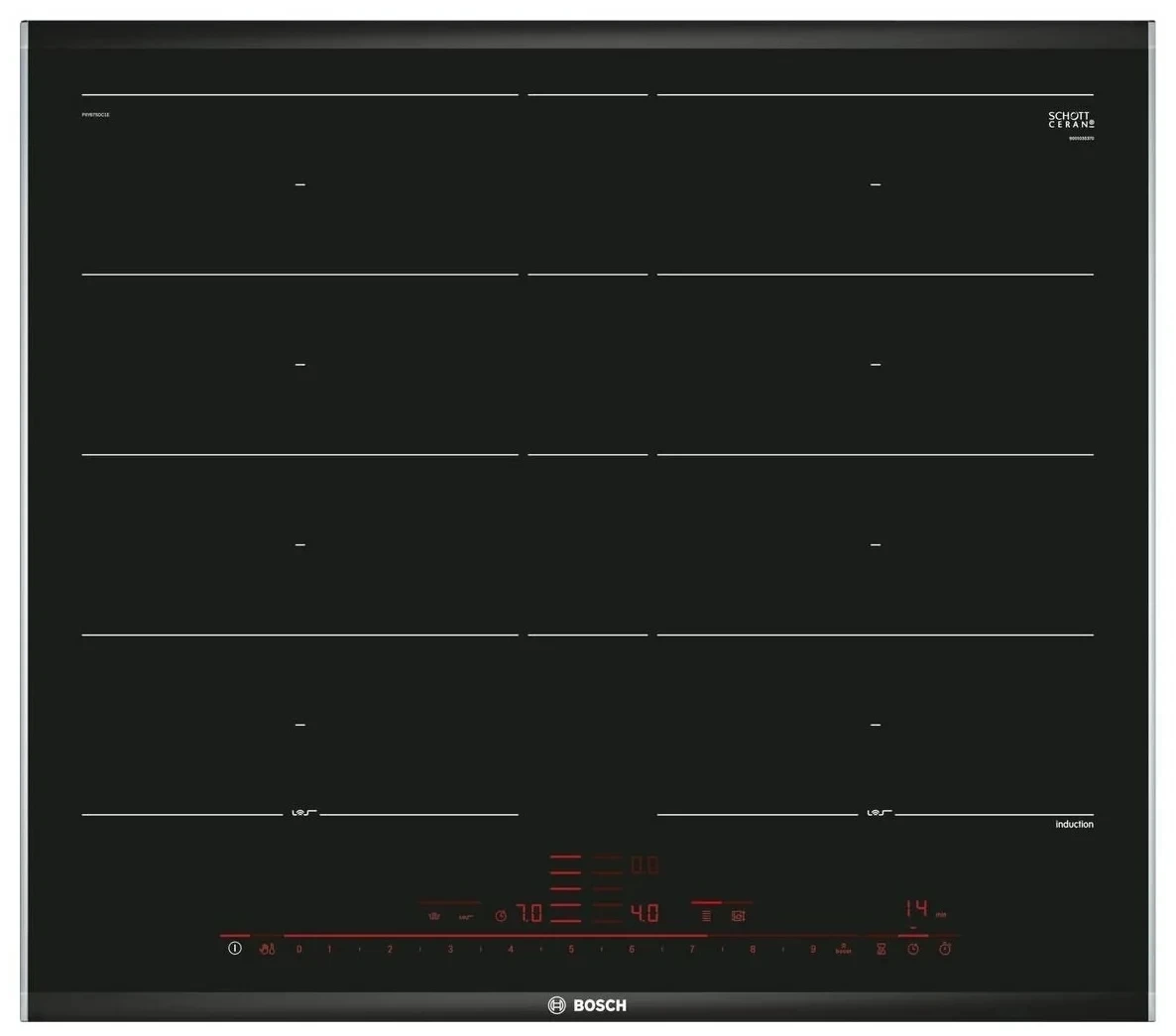Viewport: 1176px width, 1036px height.
Task: Tap the pot-shaped cooking sensor icon
Action: 433,916
